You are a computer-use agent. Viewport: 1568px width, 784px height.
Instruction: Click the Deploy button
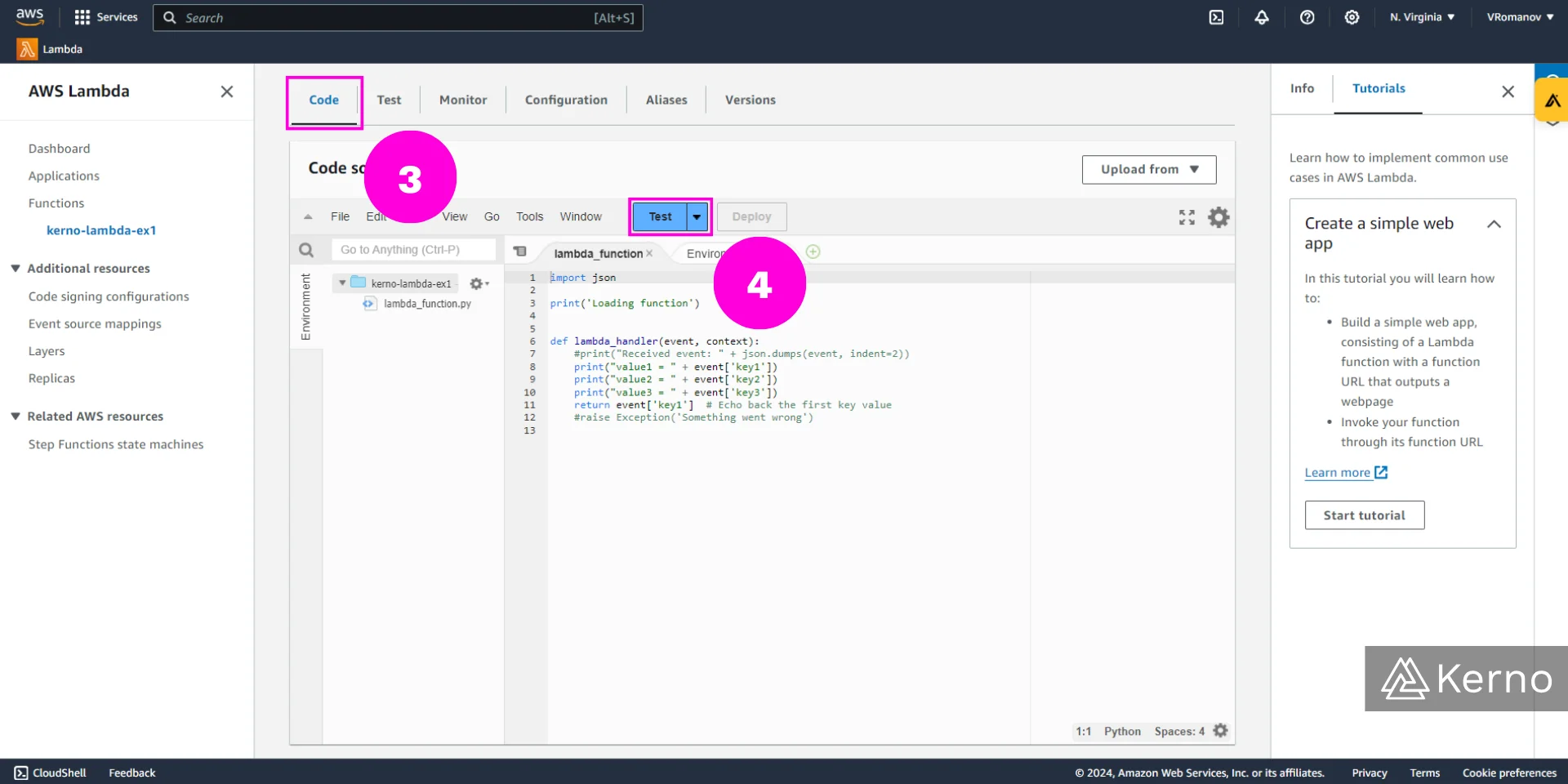click(x=751, y=217)
